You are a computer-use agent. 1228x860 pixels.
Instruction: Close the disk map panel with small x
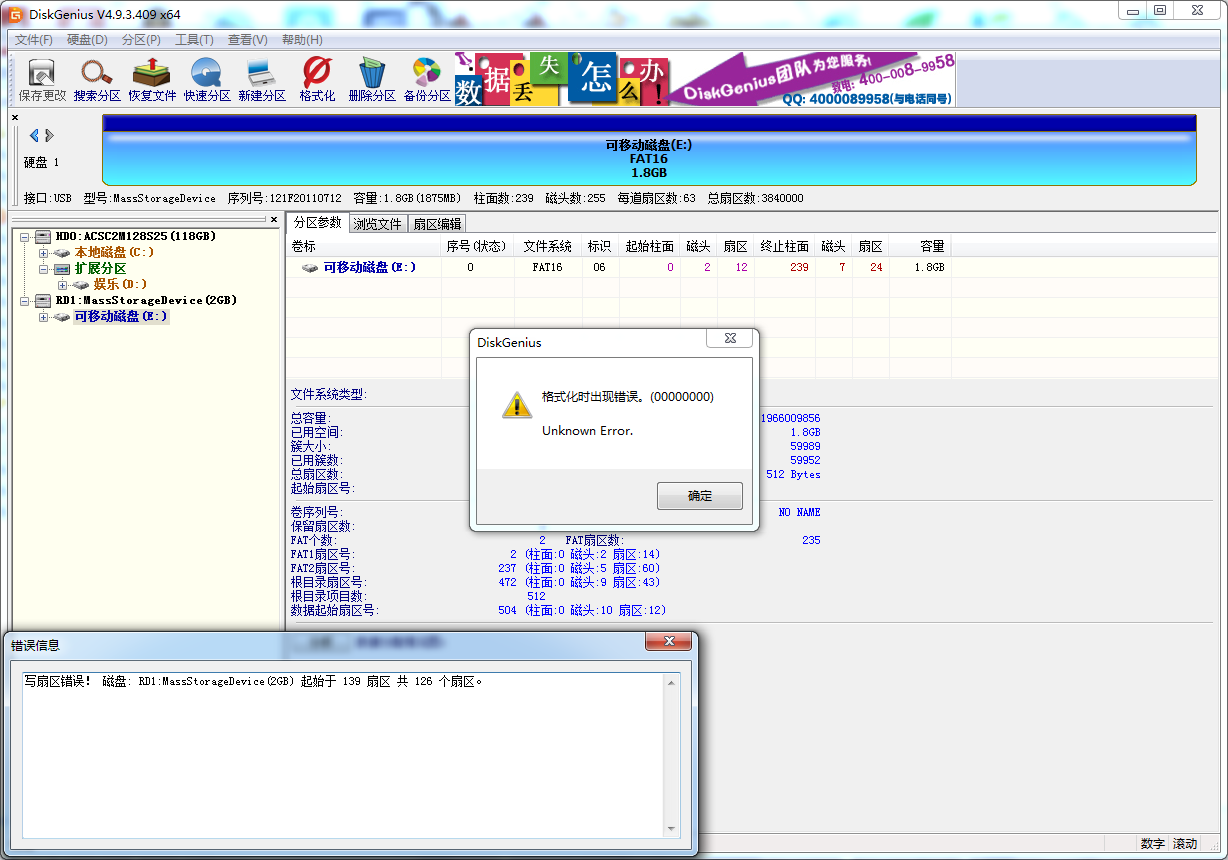(15, 117)
